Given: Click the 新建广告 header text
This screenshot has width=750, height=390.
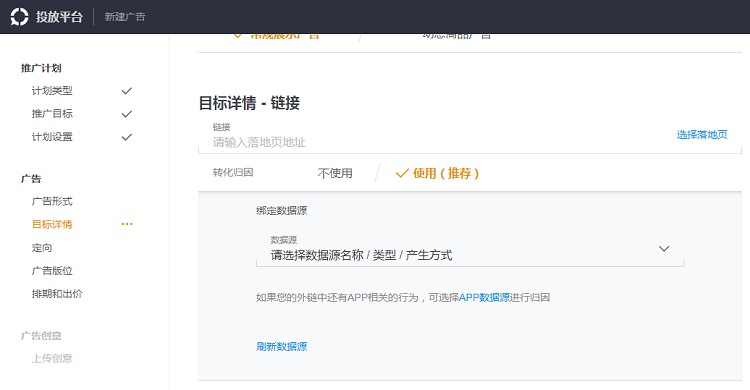Looking at the screenshot, I should tap(125, 17).
